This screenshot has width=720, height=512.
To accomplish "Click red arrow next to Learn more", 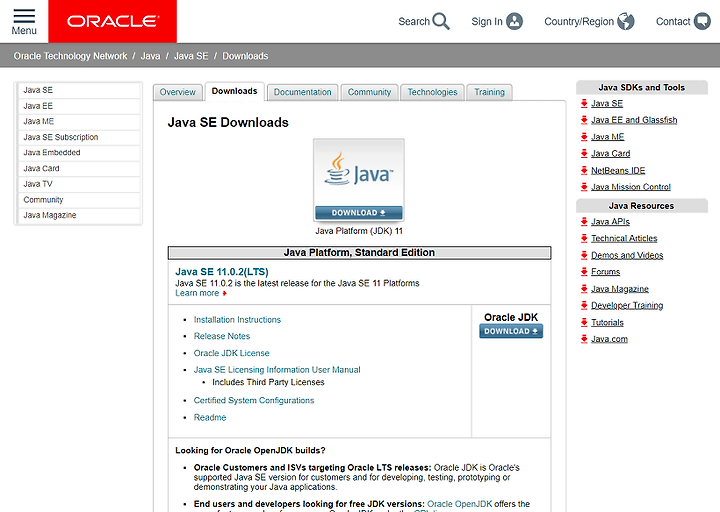I will point(225,293).
